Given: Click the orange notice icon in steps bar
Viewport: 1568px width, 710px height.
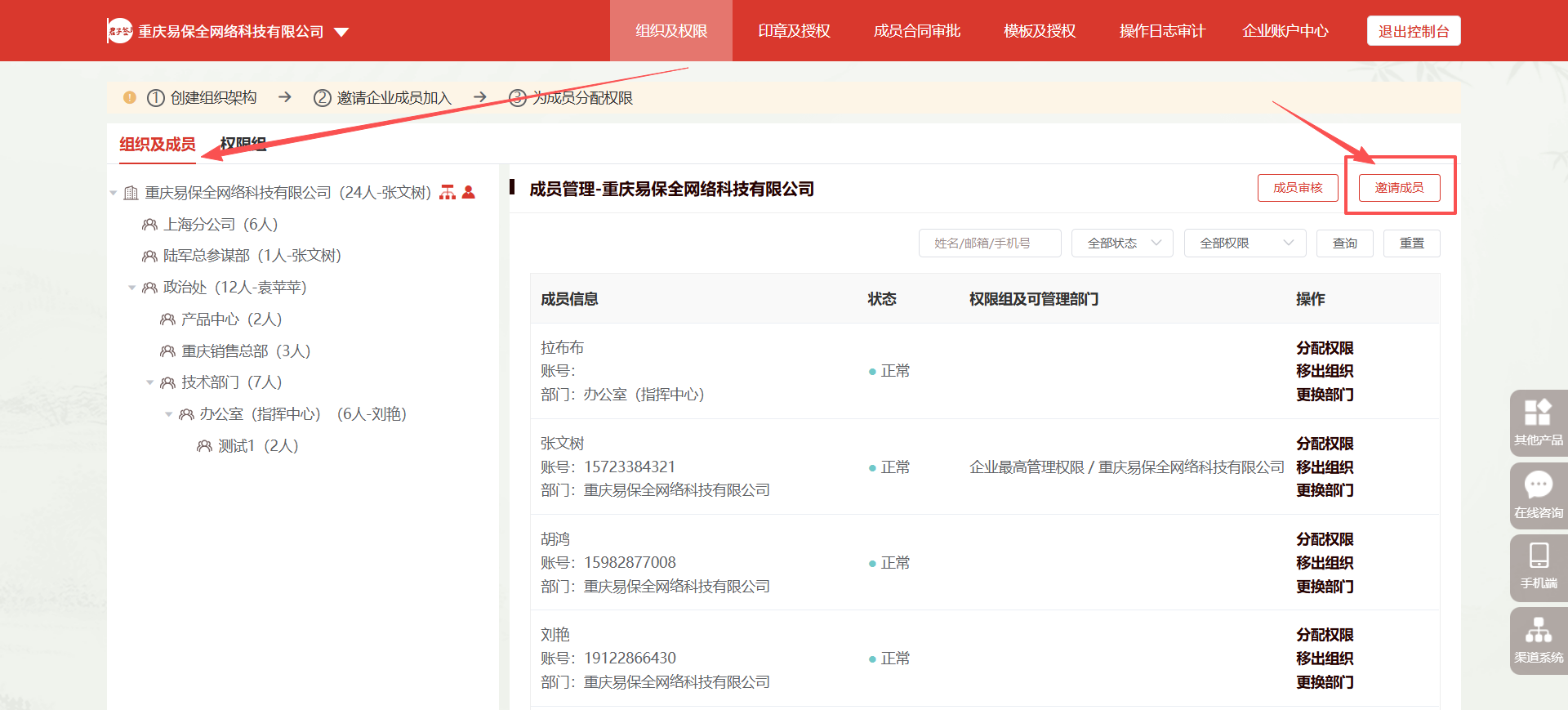Looking at the screenshot, I should coord(129,97).
